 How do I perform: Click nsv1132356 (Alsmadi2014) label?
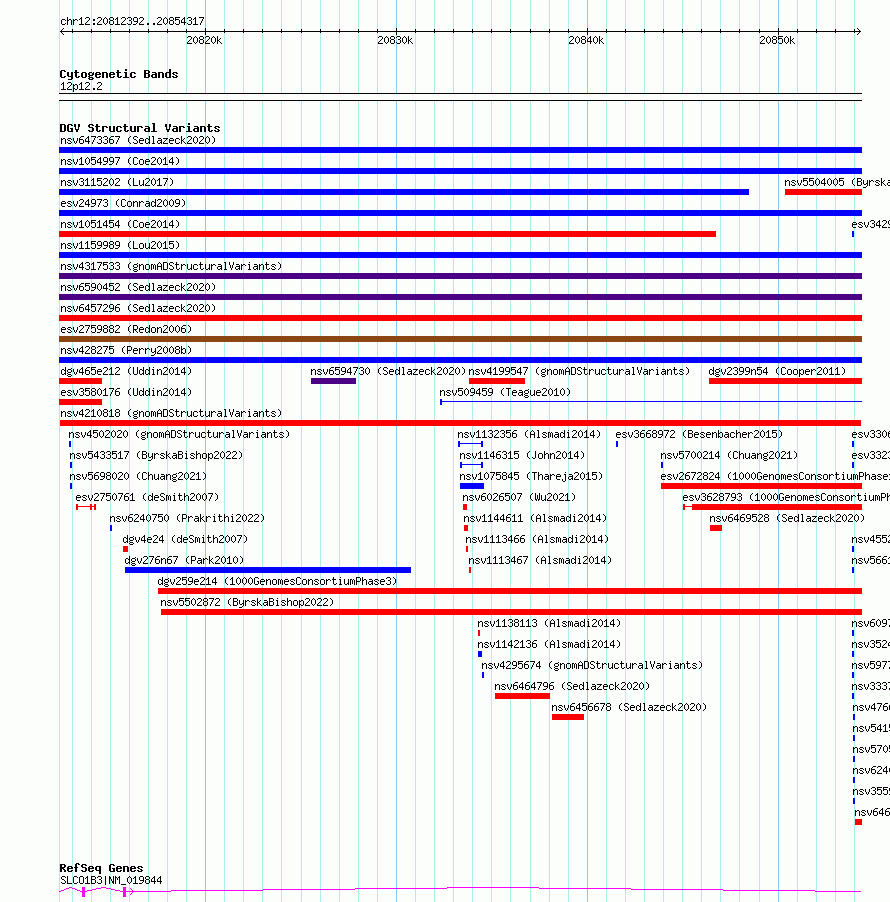click(x=529, y=434)
